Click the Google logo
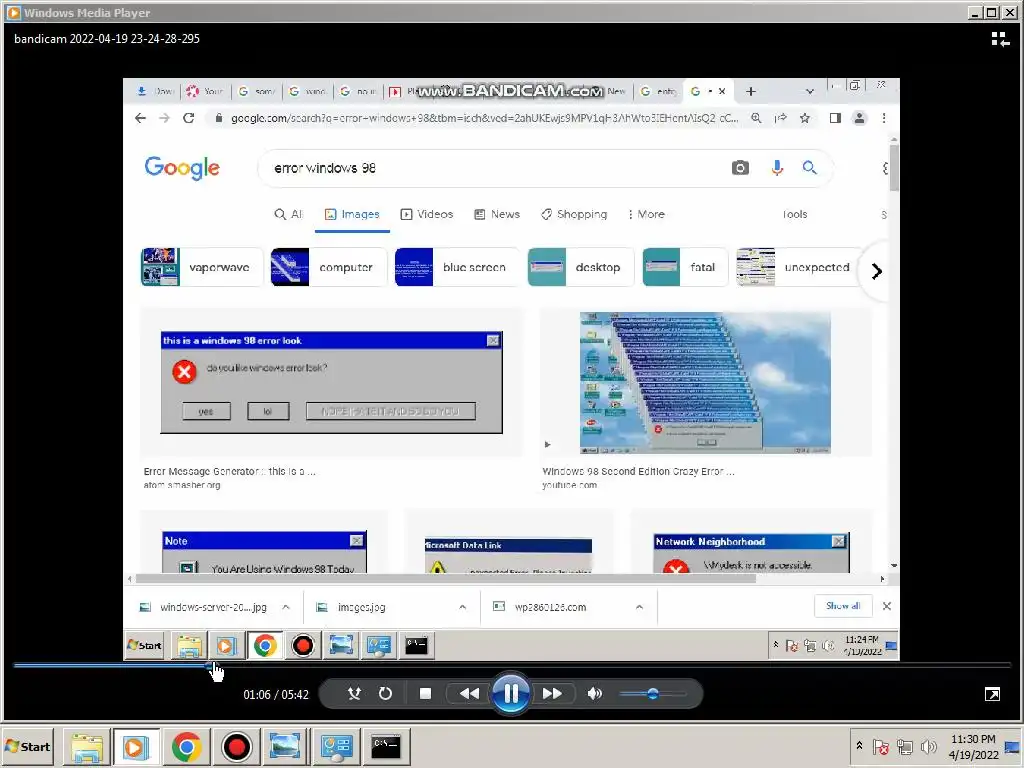The image size is (1024, 768). [x=182, y=168]
